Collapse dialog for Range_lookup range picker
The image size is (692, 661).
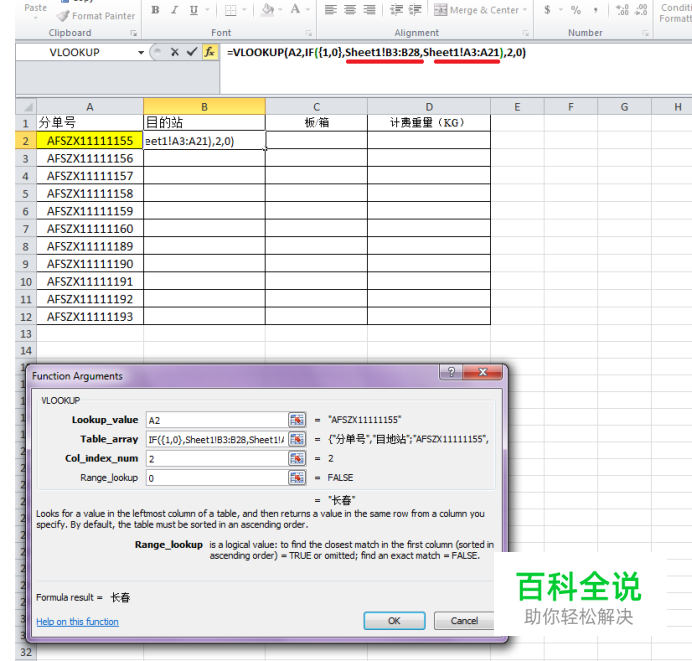297,478
